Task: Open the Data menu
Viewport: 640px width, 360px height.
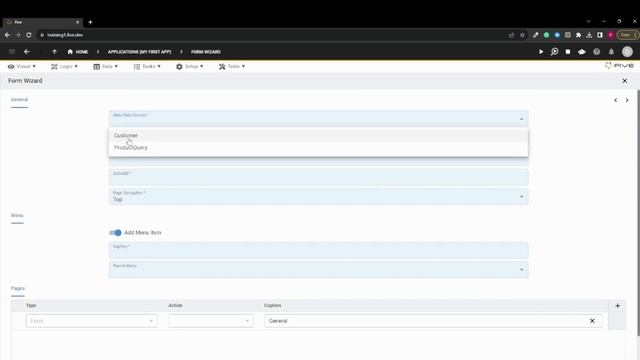Action: pos(106,67)
